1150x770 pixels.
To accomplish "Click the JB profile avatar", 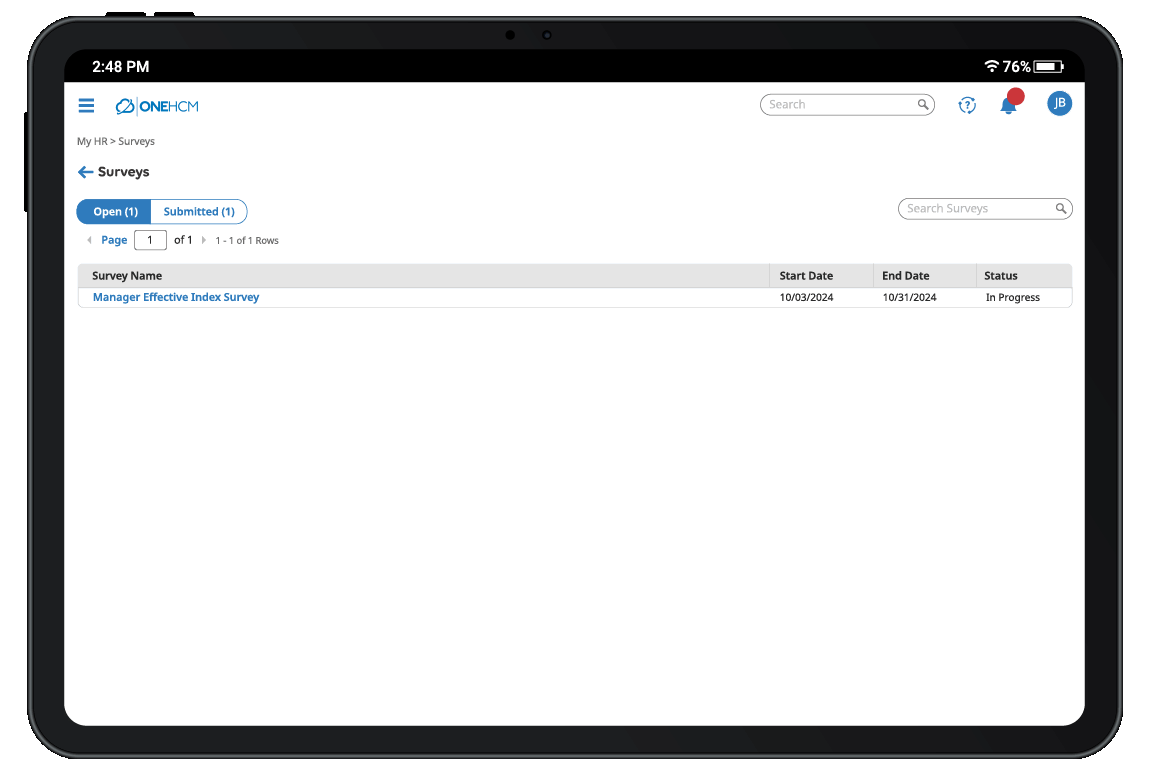I will coord(1059,103).
